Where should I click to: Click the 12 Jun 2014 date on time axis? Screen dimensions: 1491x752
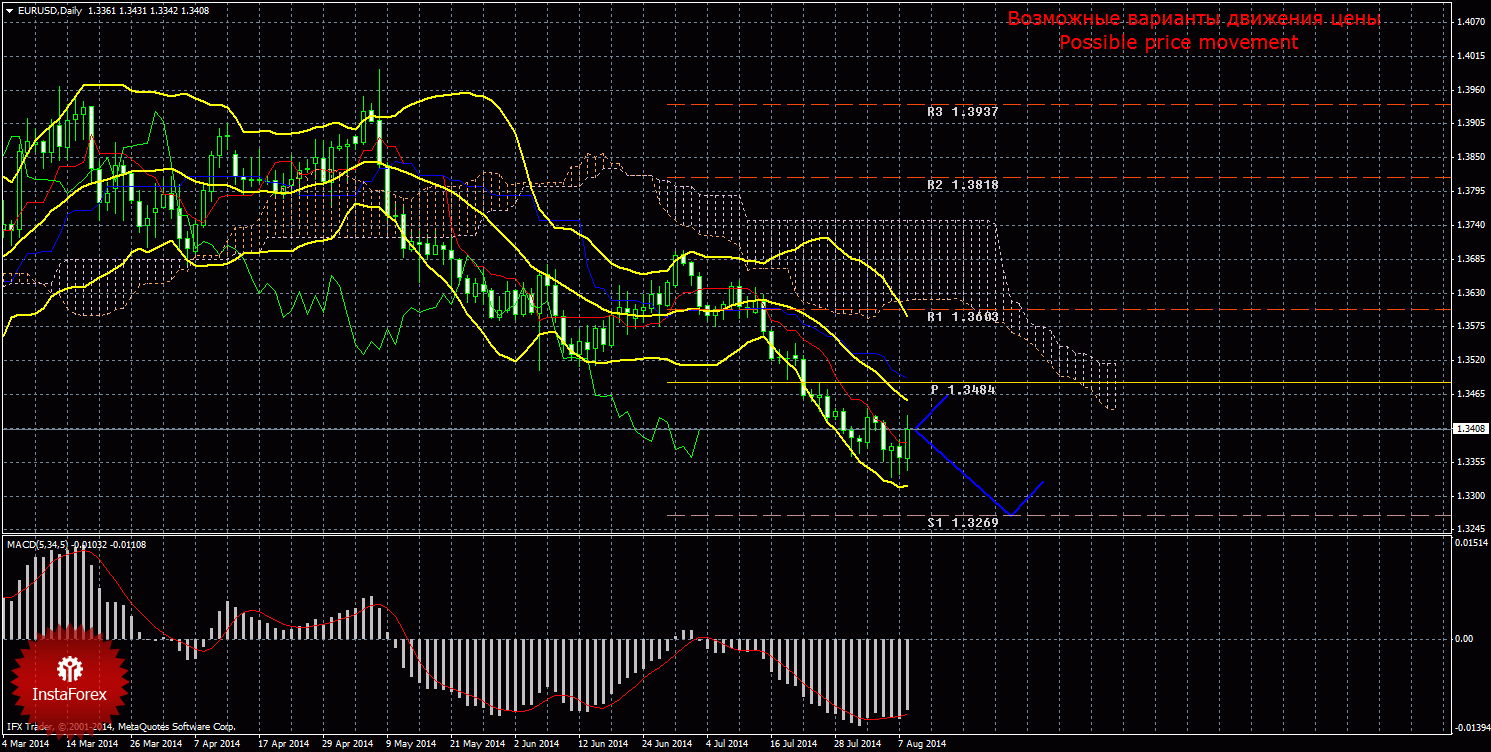click(603, 744)
